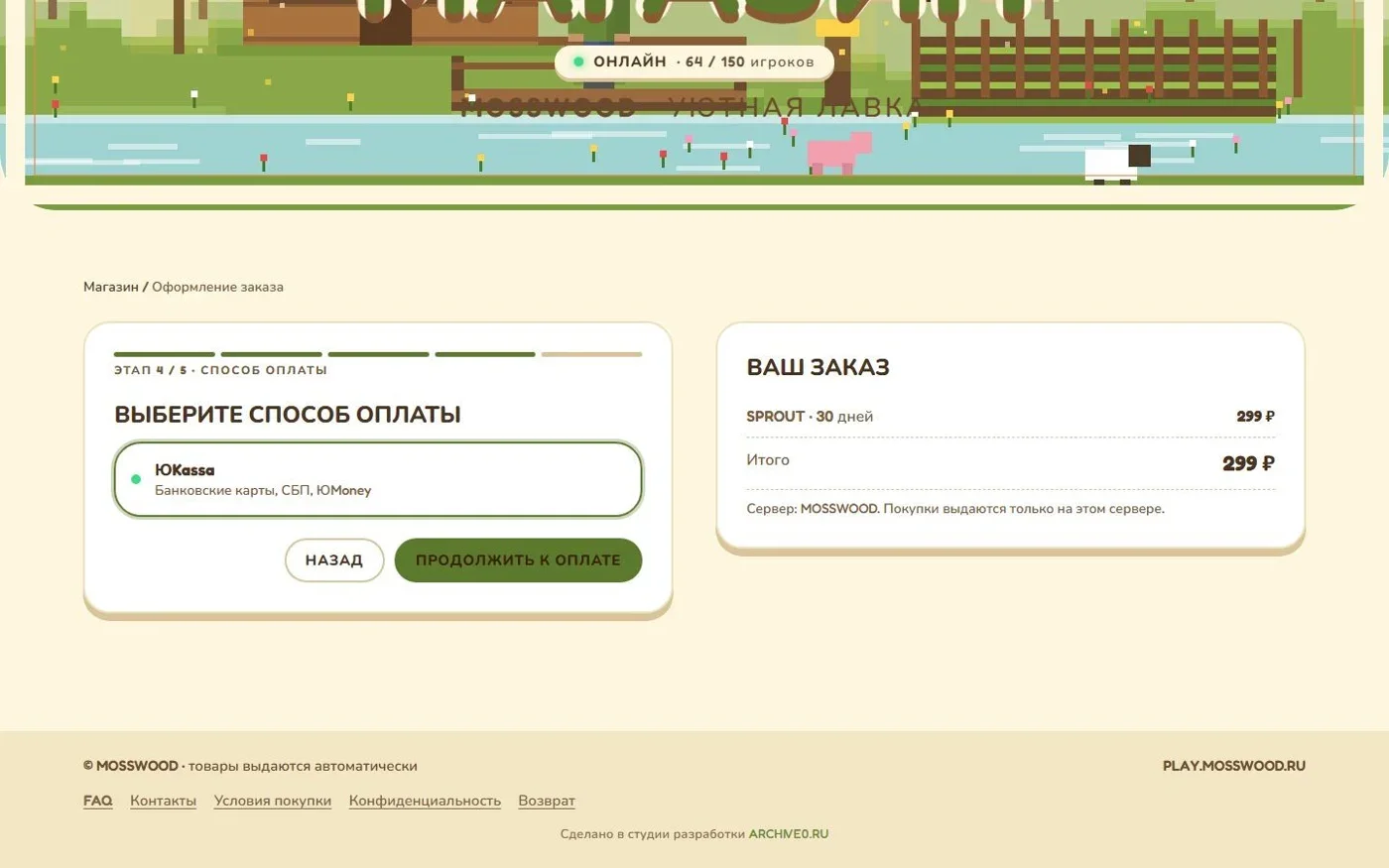Click the PLAY.MOSSWOOD.RU server address
This screenshot has width=1389, height=868.
(1234, 766)
